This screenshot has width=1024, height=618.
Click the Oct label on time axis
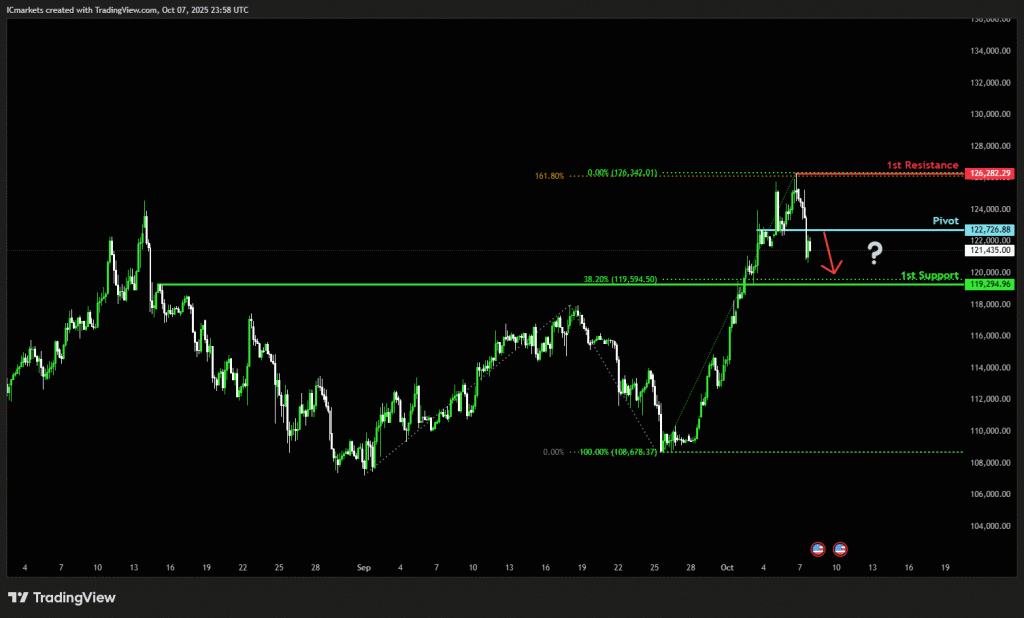[727, 567]
